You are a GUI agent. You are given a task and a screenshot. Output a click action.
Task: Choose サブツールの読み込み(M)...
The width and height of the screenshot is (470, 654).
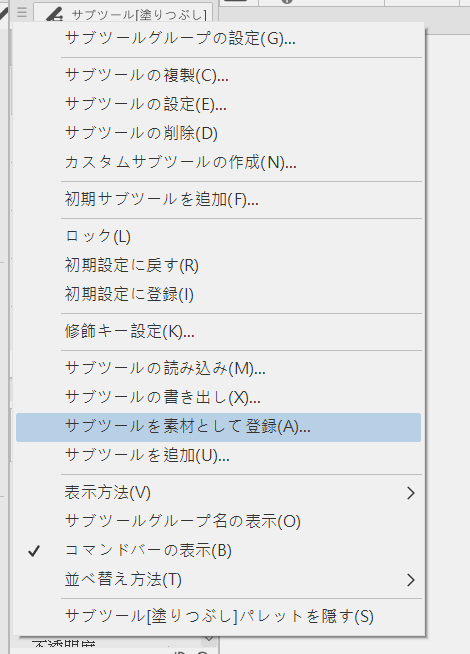click(219, 368)
